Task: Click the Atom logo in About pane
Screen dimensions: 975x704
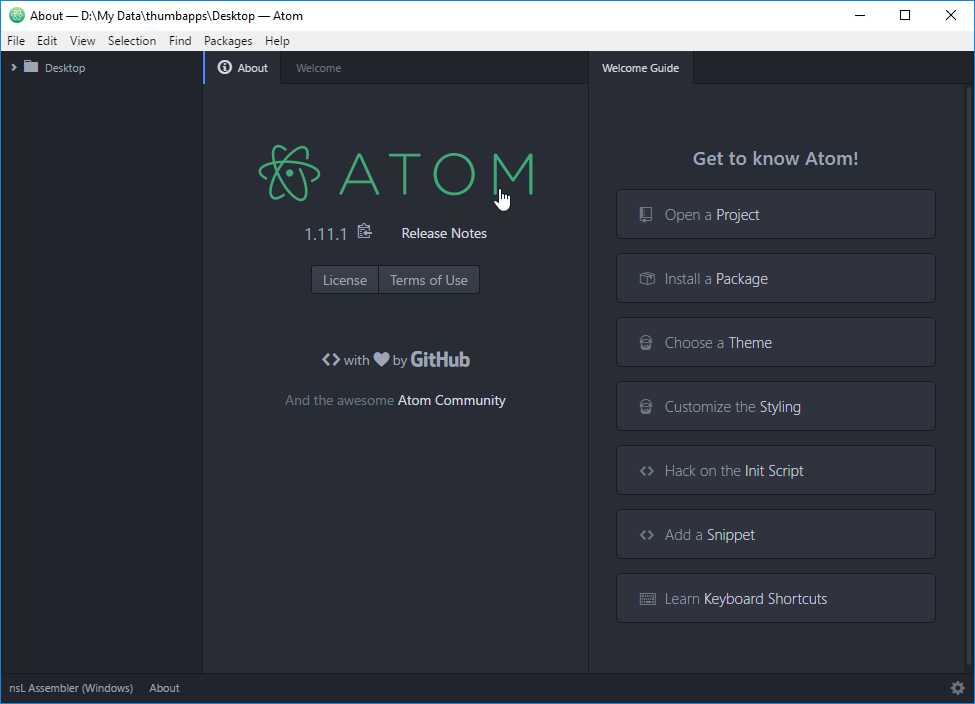Action: (396, 174)
